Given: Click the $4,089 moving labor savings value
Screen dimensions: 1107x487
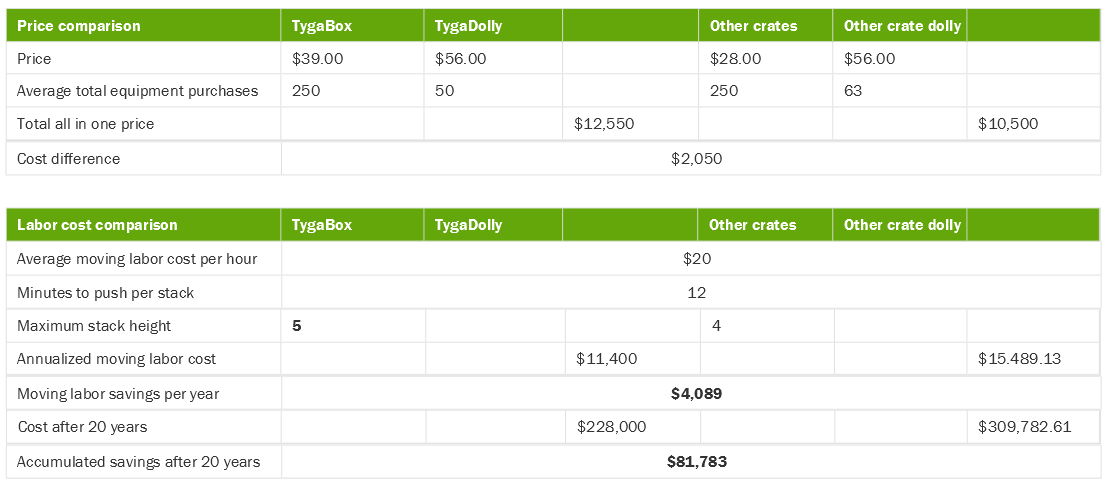Looking at the screenshot, I should (696, 394).
